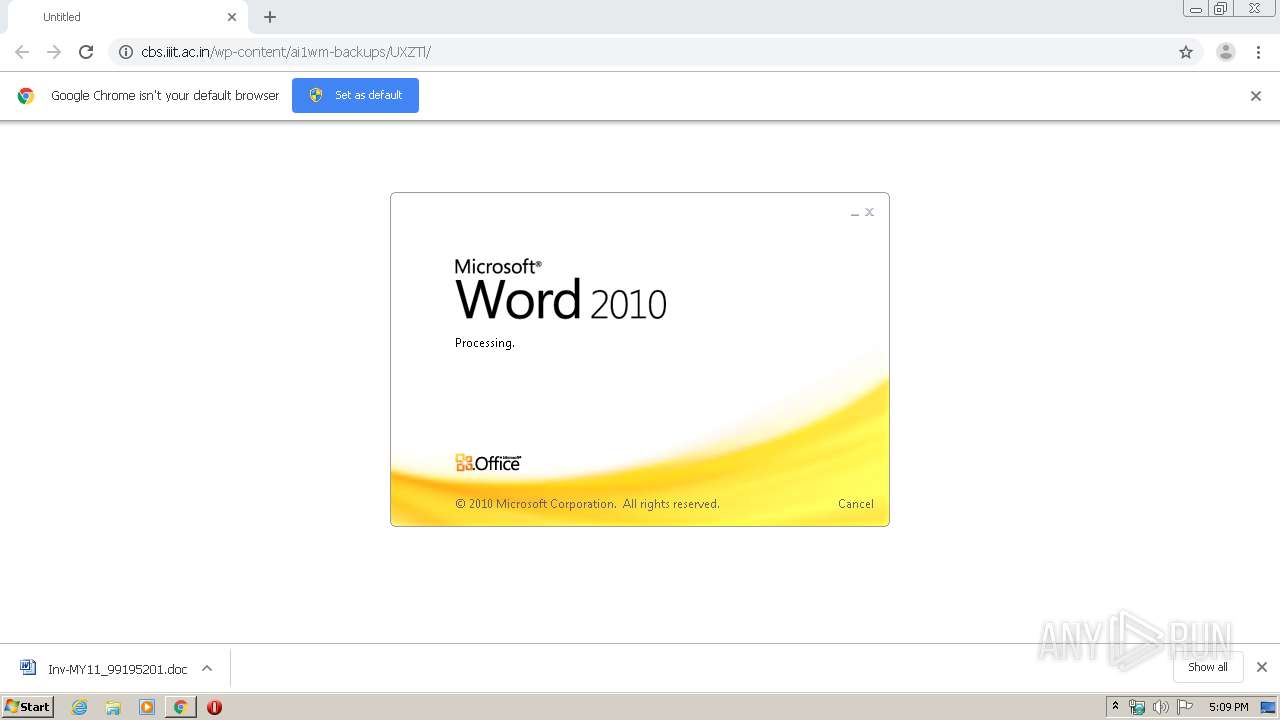Screen dimensions: 1280x720
Task: Click "Google Chrome isn't your default browser" text
Action: [x=165, y=96]
